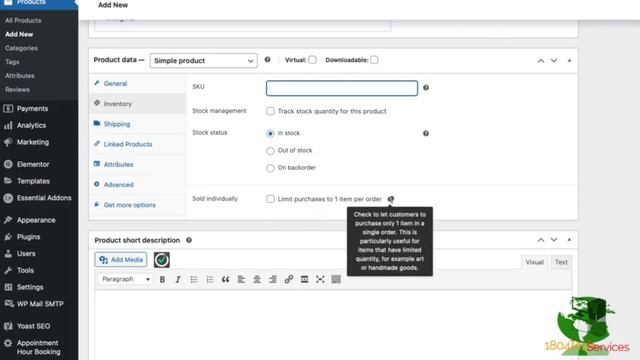Switch to the Linked Products tab

click(x=138, y=144)
